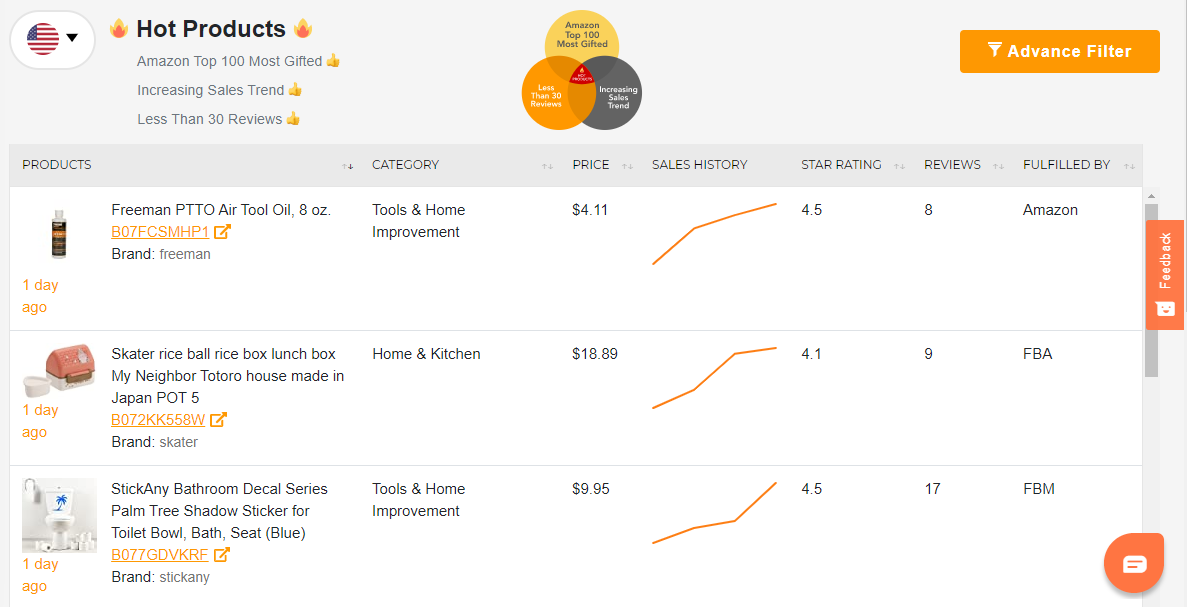1187x607 pixels.
Task: Open external link icon beside B072KK558W
Action: (x=218, y=419)
